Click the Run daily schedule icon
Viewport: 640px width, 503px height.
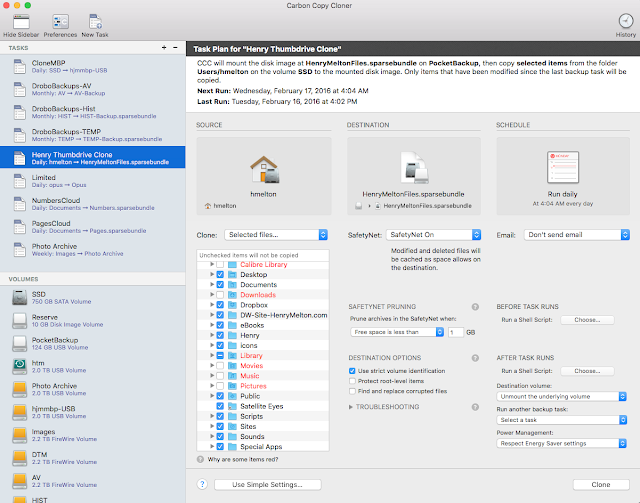tap(563, 167)
